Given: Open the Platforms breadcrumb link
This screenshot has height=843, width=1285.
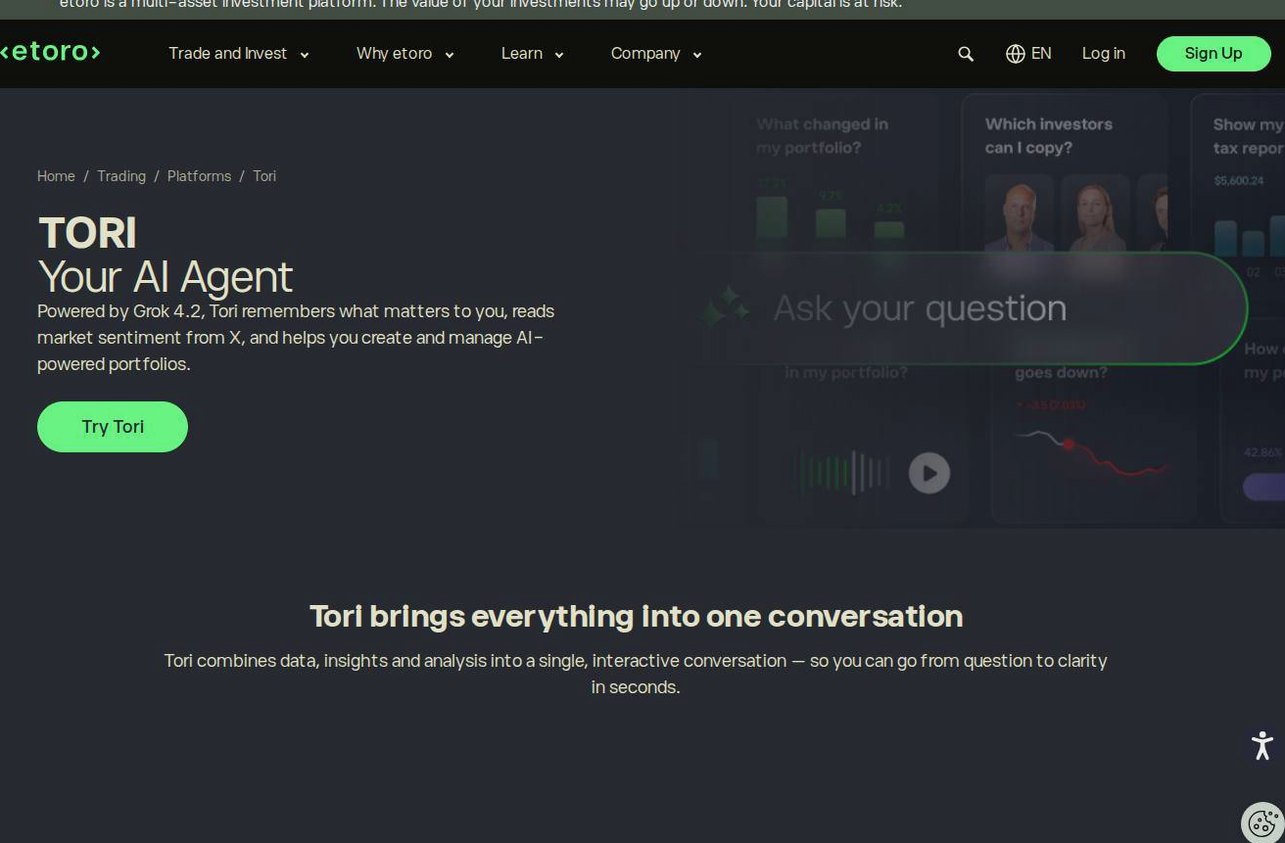Looking at the screenshot, I should click(199, 176).
